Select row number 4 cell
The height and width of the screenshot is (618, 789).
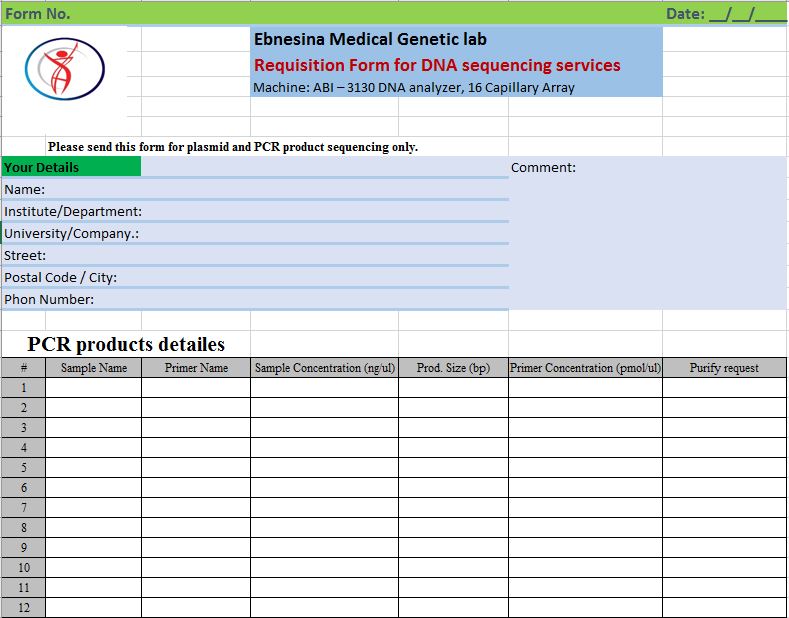[24, 448]
